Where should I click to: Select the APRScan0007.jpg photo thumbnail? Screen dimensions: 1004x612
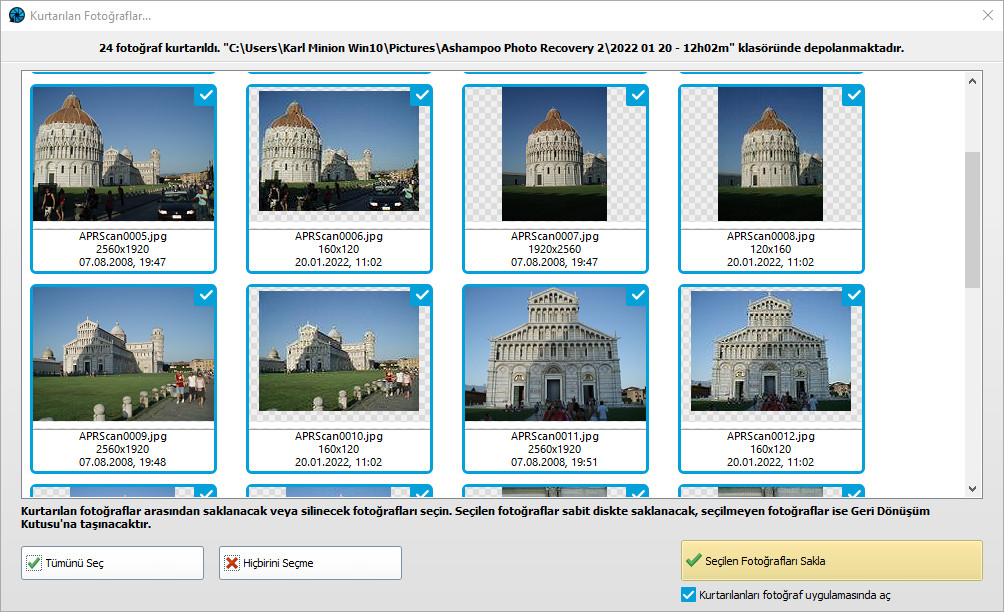(555, 154)
